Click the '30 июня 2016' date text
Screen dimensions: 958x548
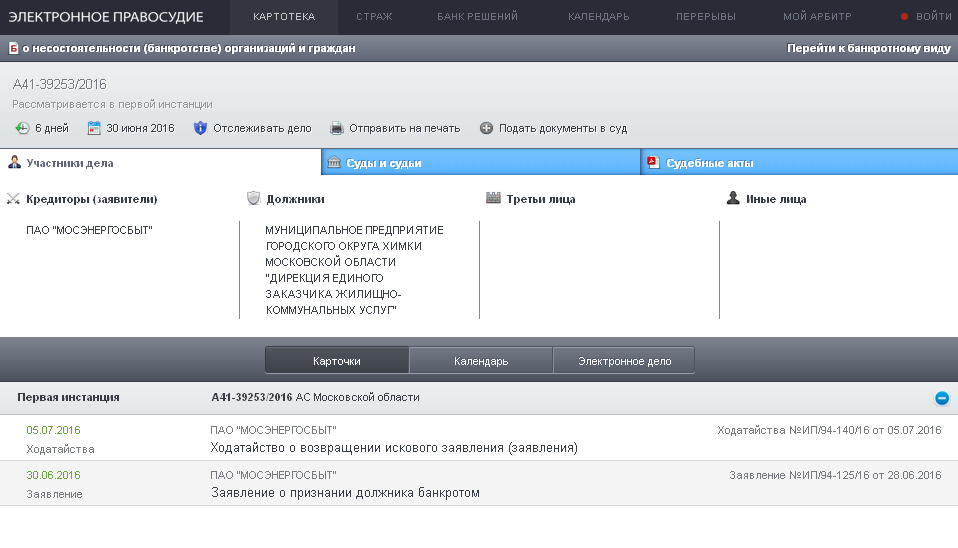[141, 128]
